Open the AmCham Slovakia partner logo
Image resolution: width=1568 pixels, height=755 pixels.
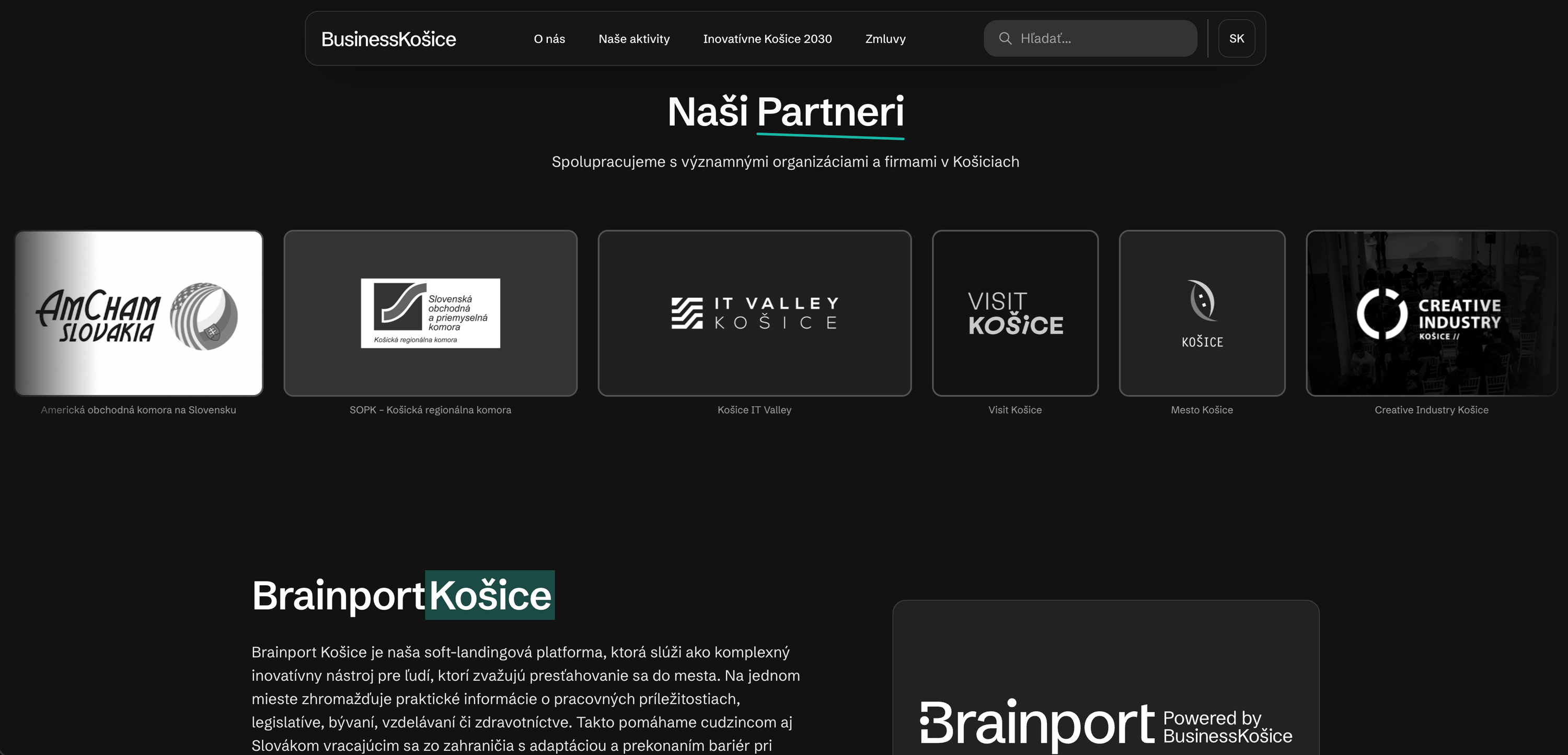tap(139, 313)
